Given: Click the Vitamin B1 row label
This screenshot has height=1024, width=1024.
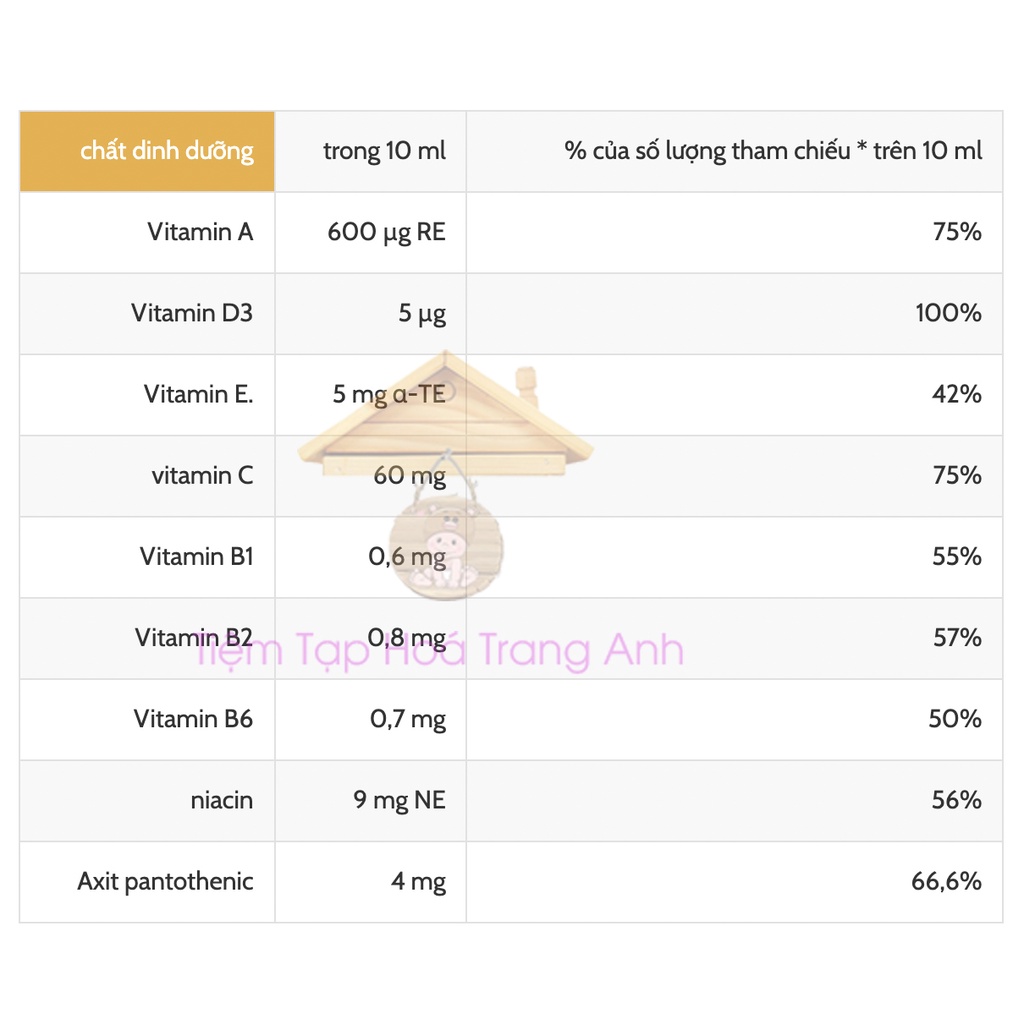Looking at the screenshot, I should [x=196, y=556].
